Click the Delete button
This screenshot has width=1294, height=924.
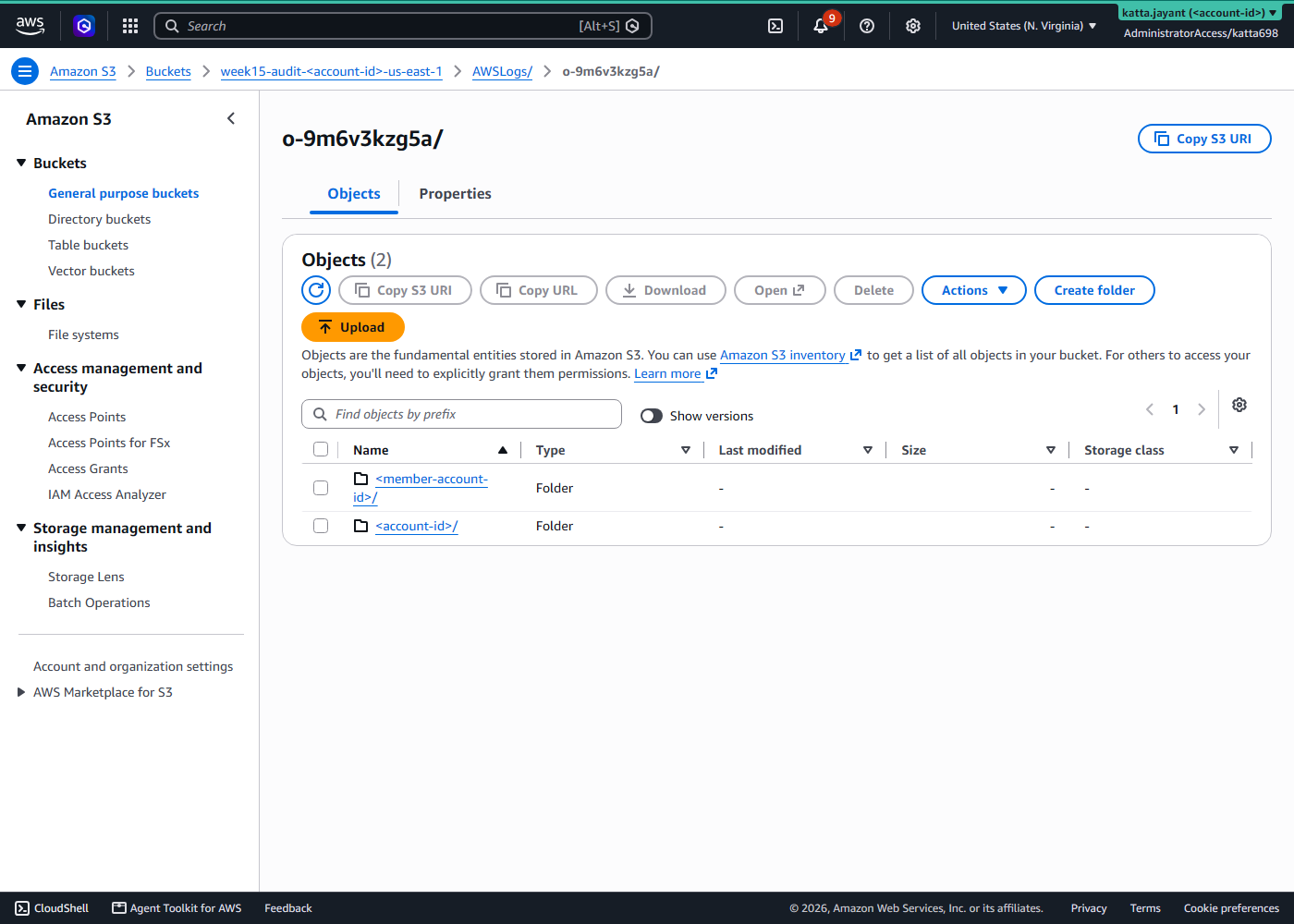click(x=873, y=290)
